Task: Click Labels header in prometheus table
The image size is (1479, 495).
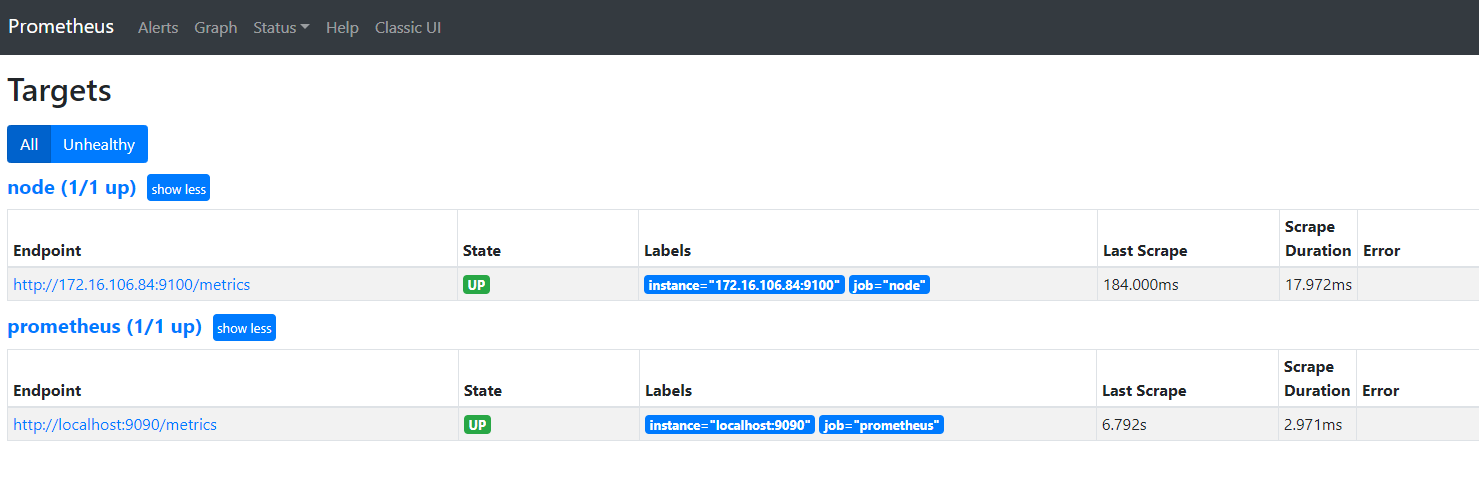Action: click(x=669, y=391)
